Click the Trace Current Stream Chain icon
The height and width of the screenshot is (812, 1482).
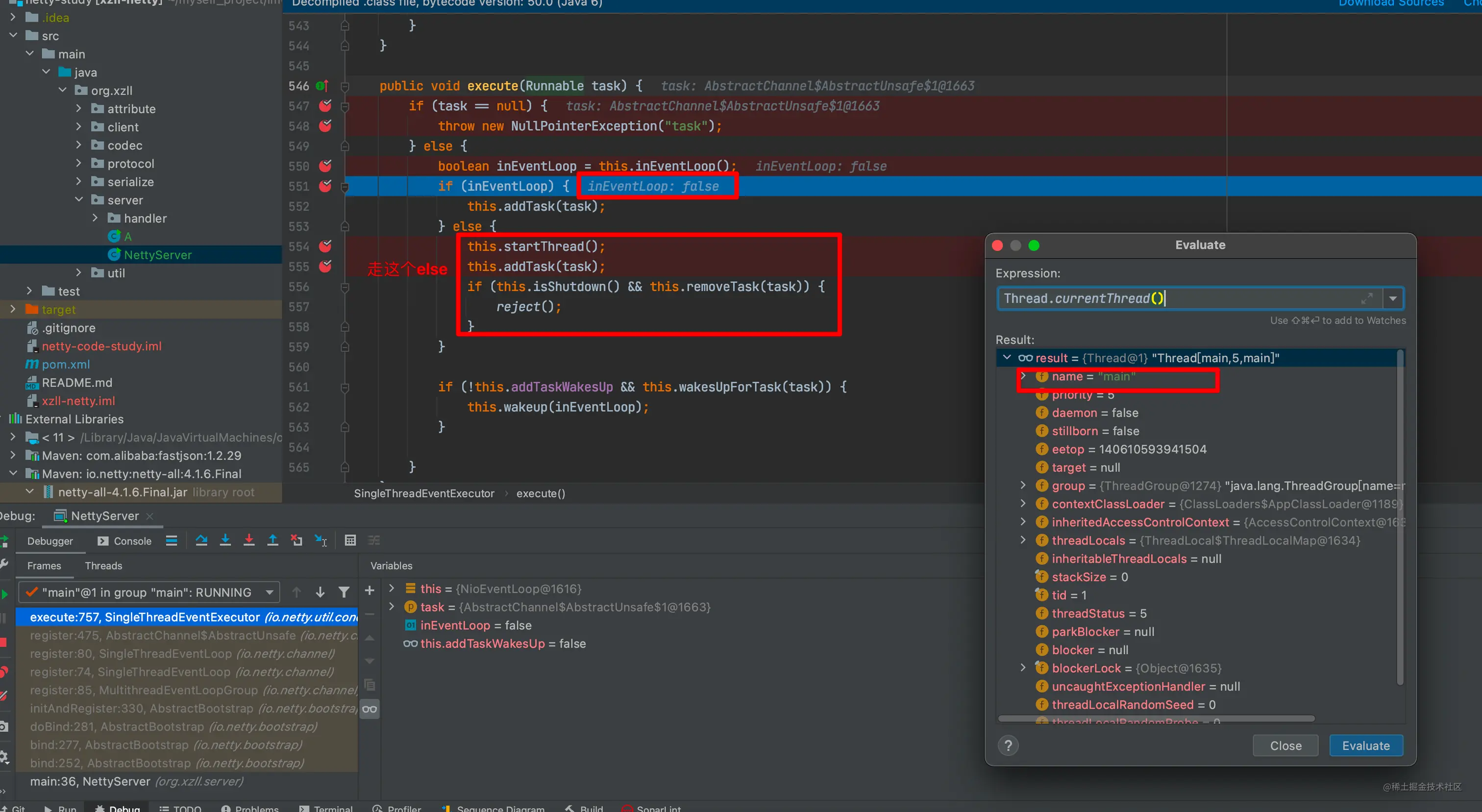[374, 541]
